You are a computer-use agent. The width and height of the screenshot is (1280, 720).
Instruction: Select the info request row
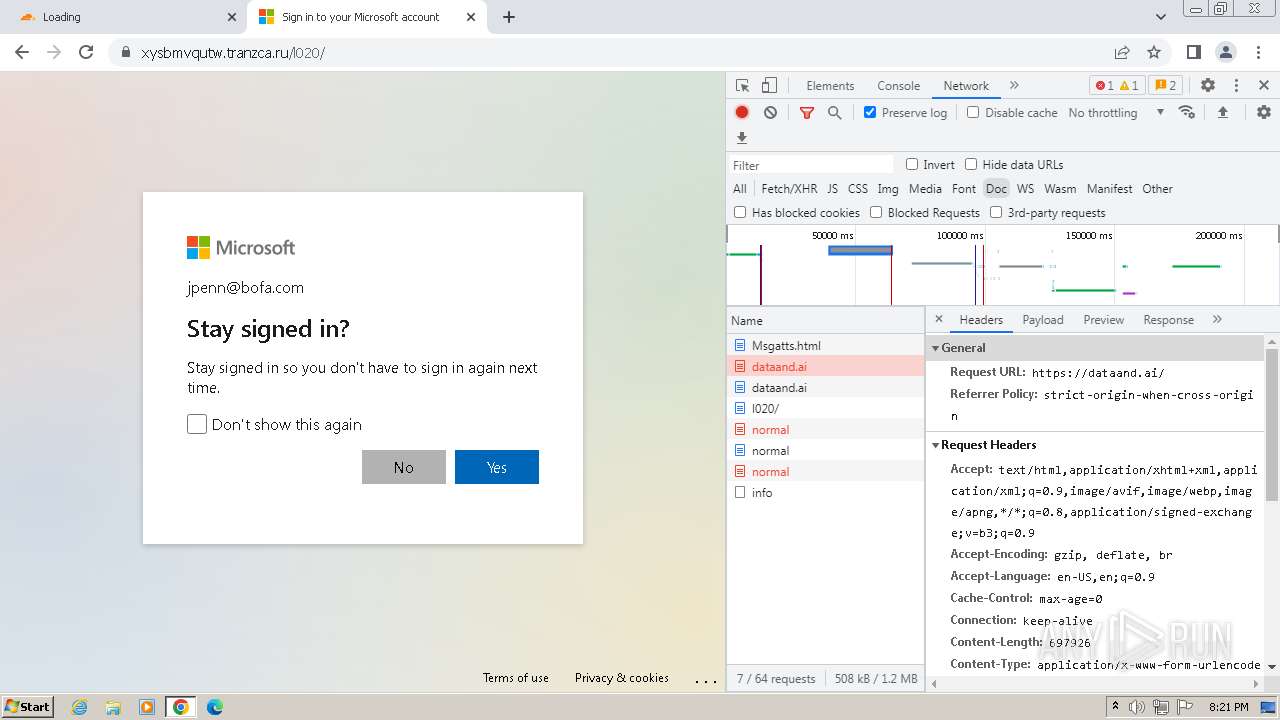[x=826, y=492]
